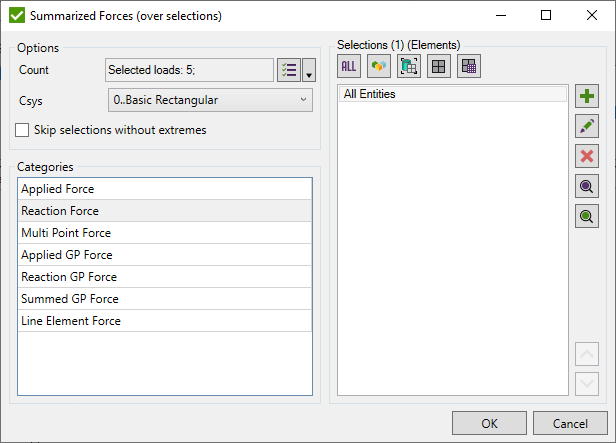Select Reaction Force category
This screenshot has height=443, width=616.
pyautogui.click(x=164, y=211)
